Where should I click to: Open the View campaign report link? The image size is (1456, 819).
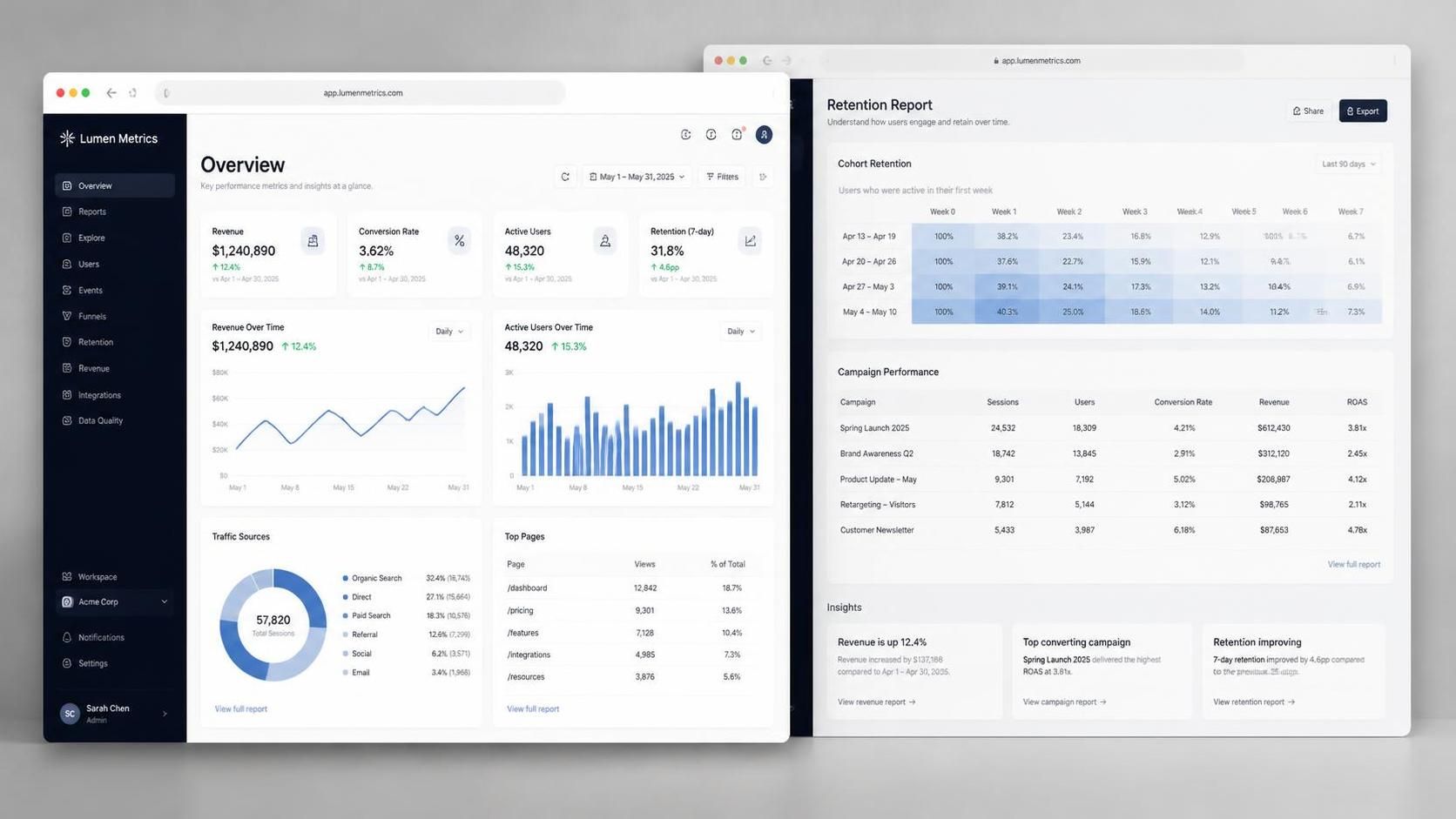[1064, 702]
